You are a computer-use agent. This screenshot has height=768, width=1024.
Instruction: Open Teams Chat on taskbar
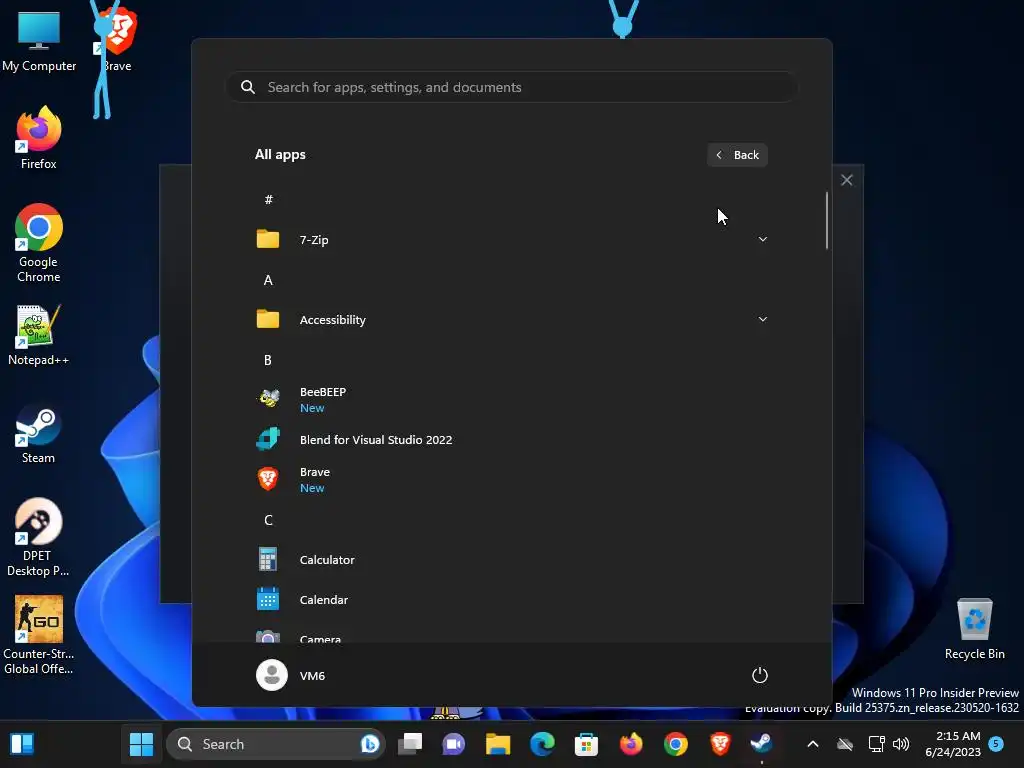coord(454,744)
